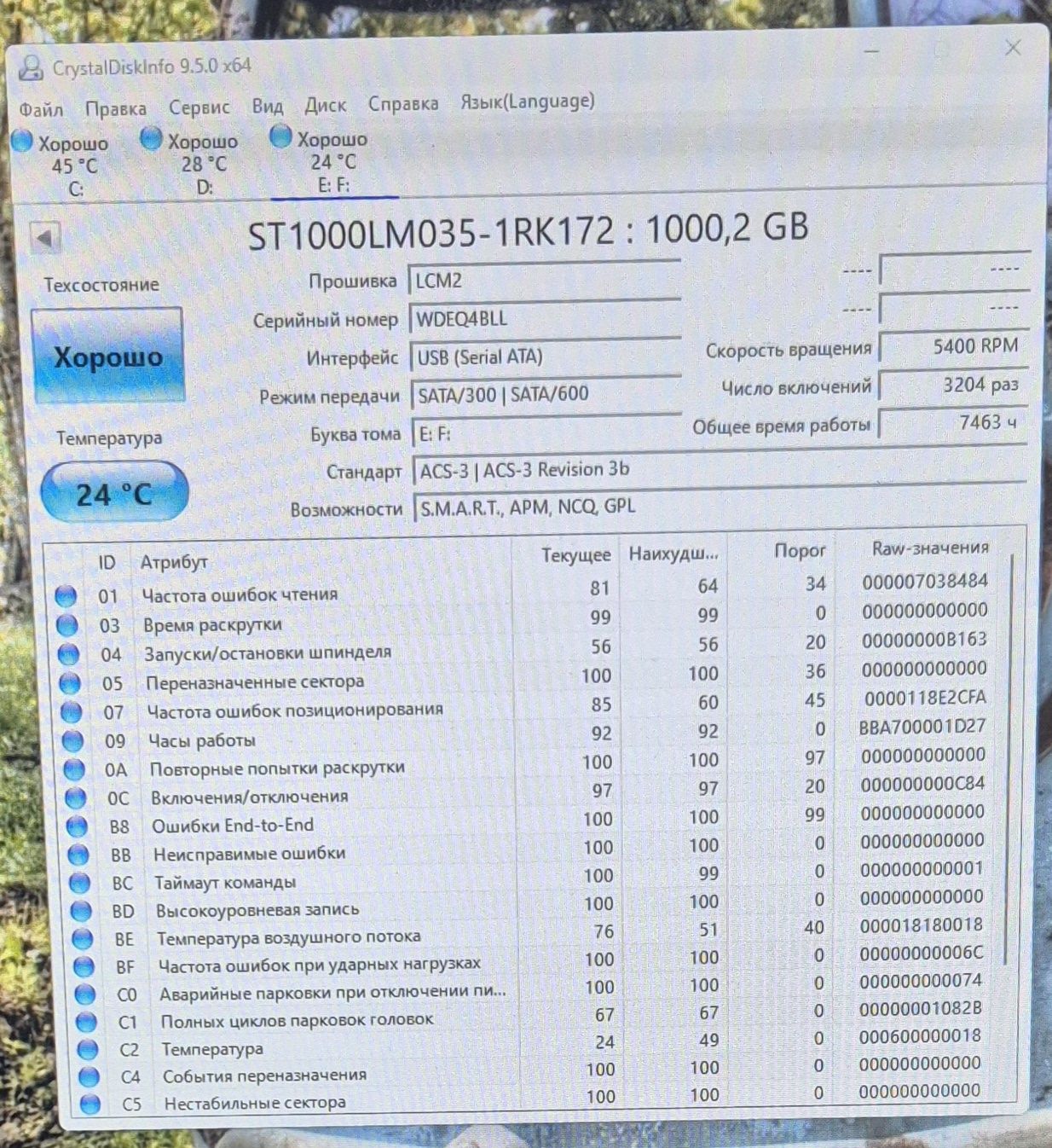Click the status orb for attribute 03

click(x=67, y=625)
